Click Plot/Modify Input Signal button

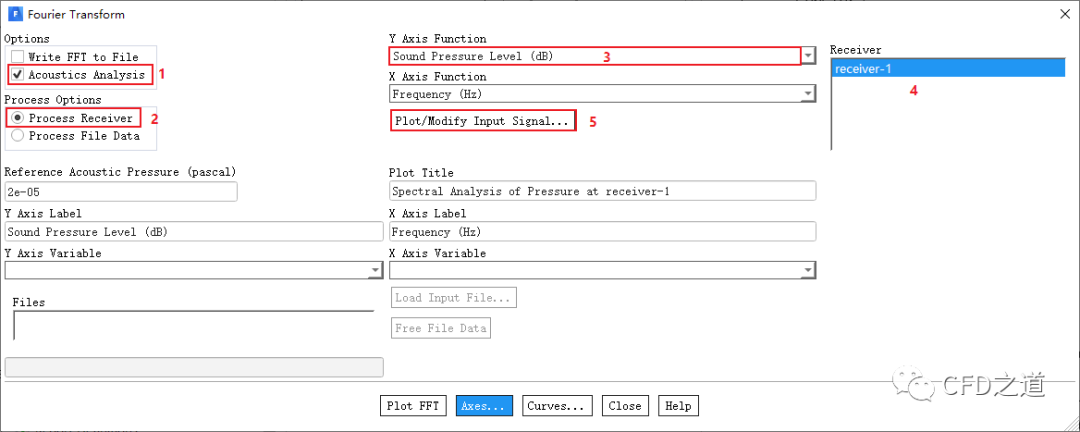pyautogui.click(x=482, y=121)
